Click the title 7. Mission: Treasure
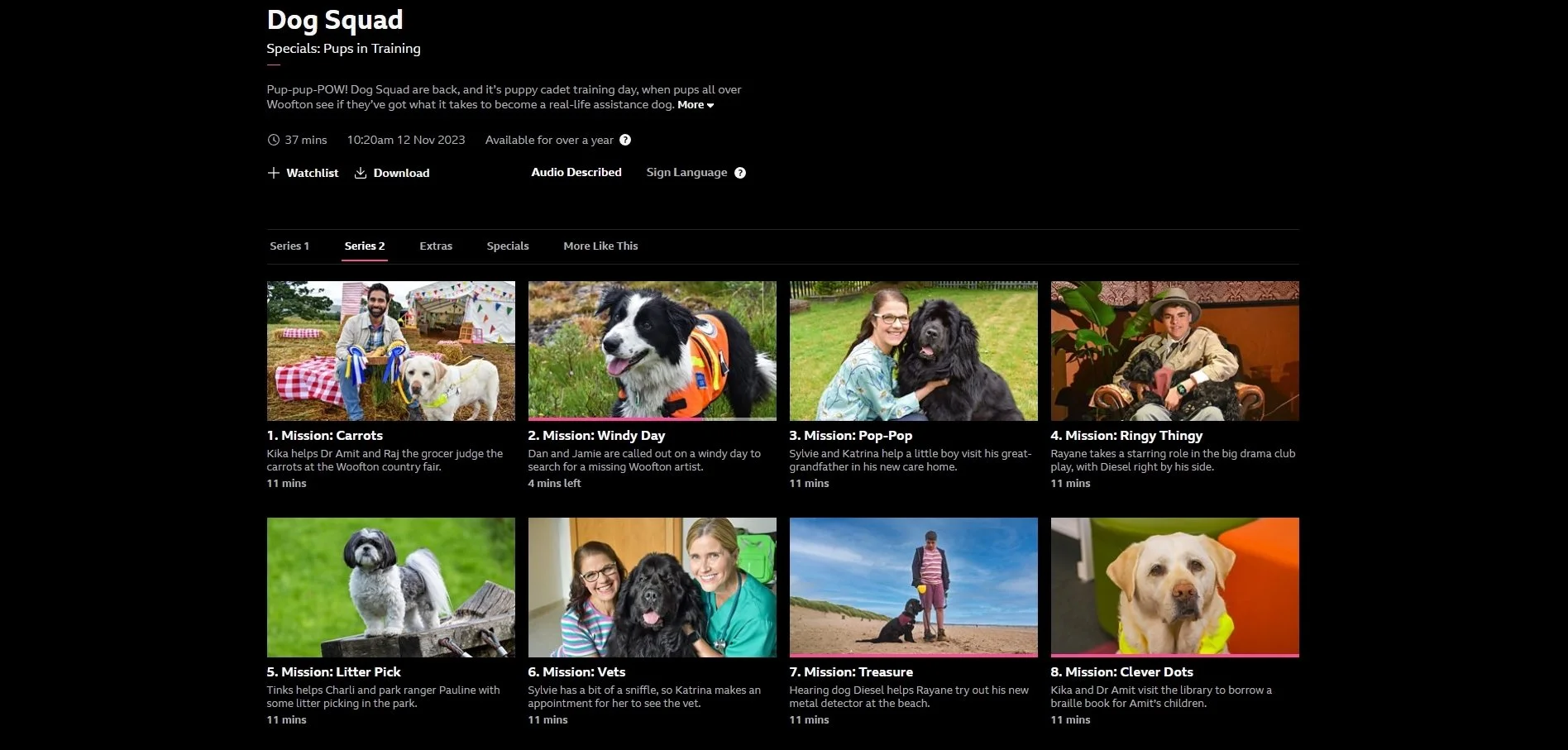1568x750 pixels. [x=851, y=672]
